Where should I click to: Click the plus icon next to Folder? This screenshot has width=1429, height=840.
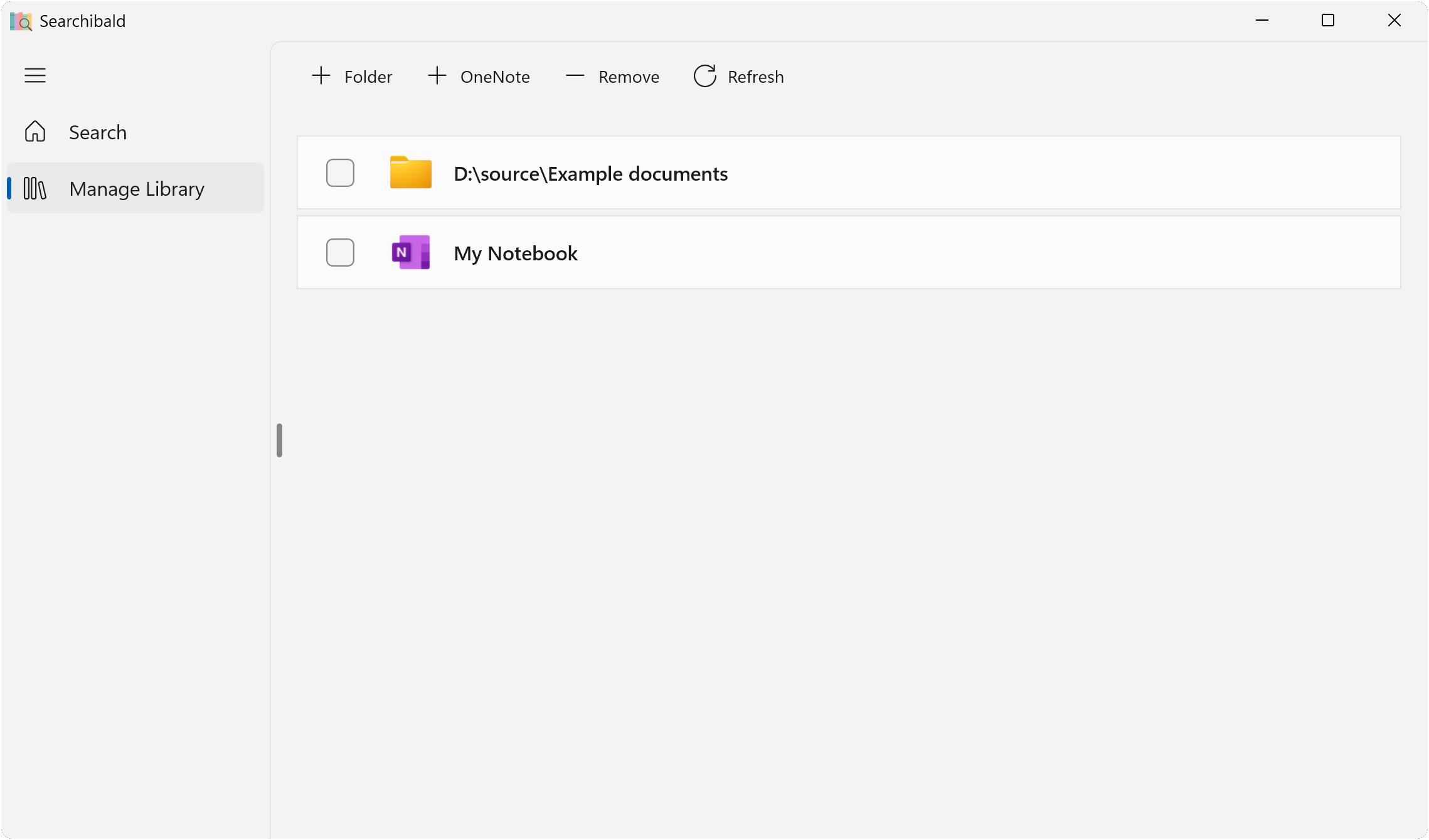[321, 75]
